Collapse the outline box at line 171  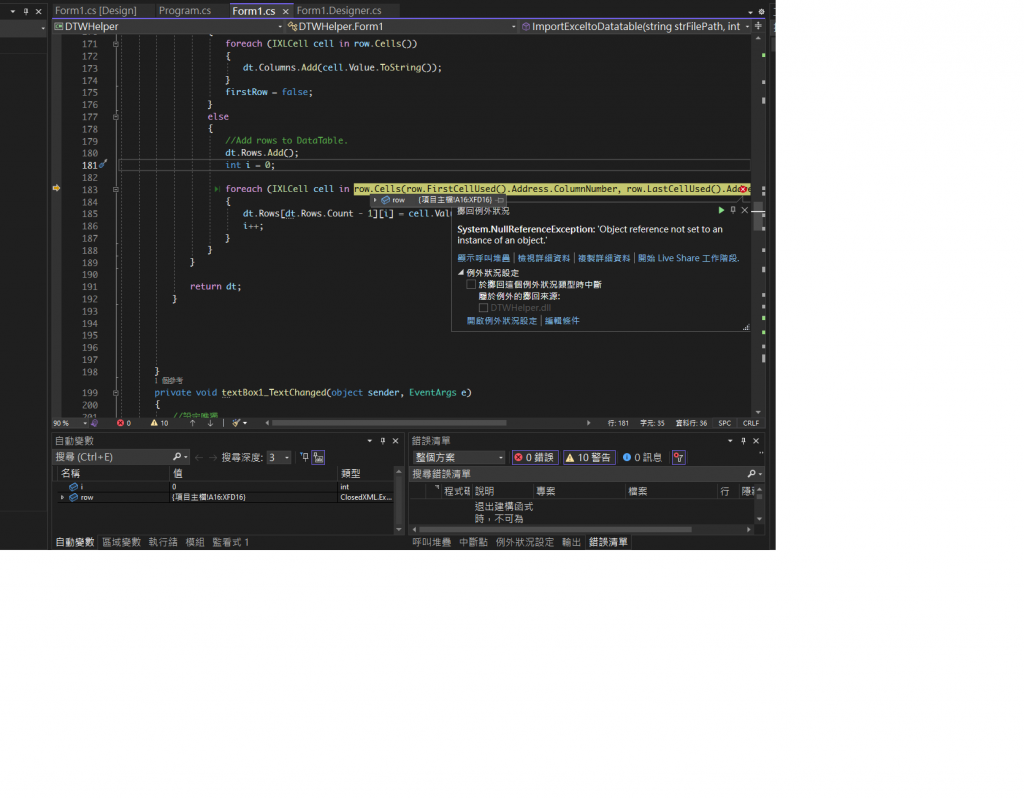(116, 44)
